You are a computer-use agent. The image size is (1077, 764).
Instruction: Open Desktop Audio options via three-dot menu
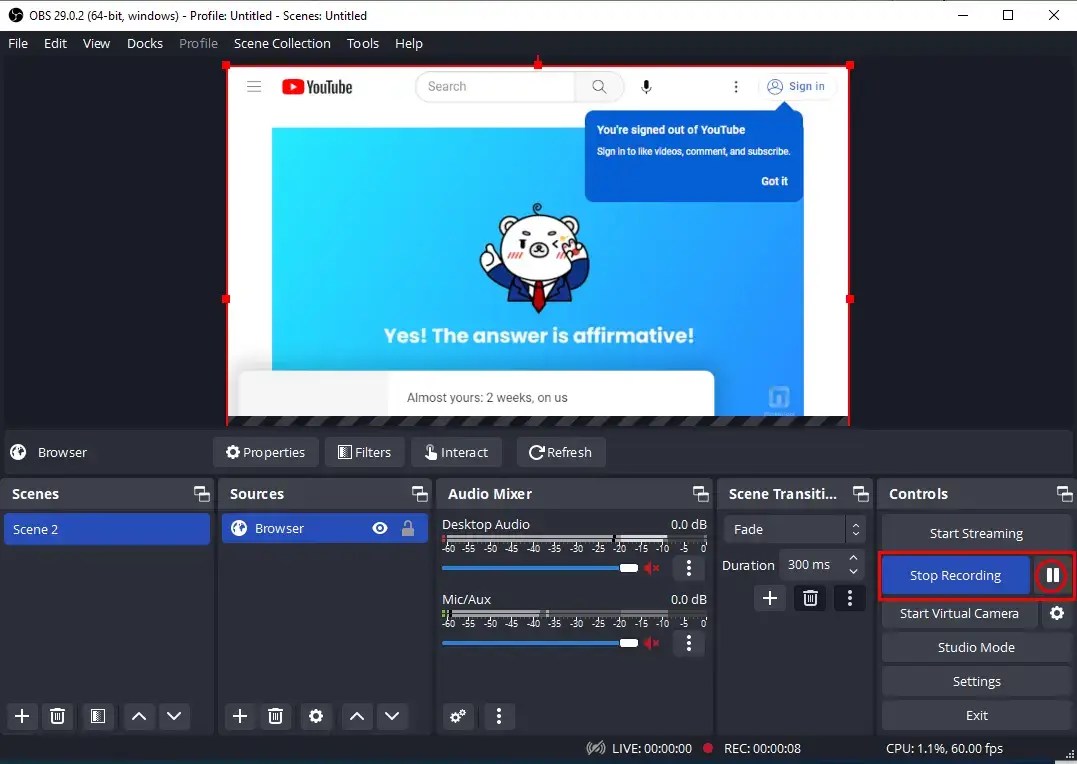688,568
